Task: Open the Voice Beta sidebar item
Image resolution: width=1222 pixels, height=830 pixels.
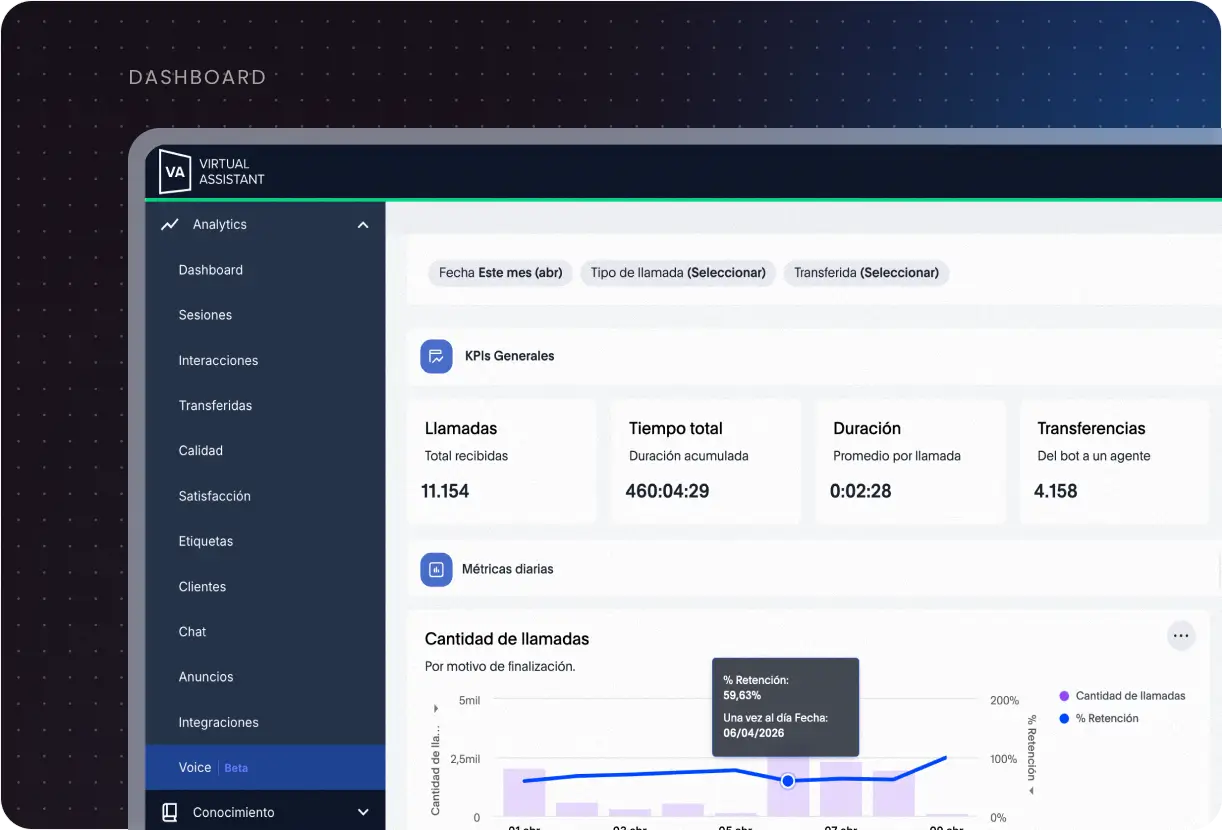Action: [x=212, y=768]
